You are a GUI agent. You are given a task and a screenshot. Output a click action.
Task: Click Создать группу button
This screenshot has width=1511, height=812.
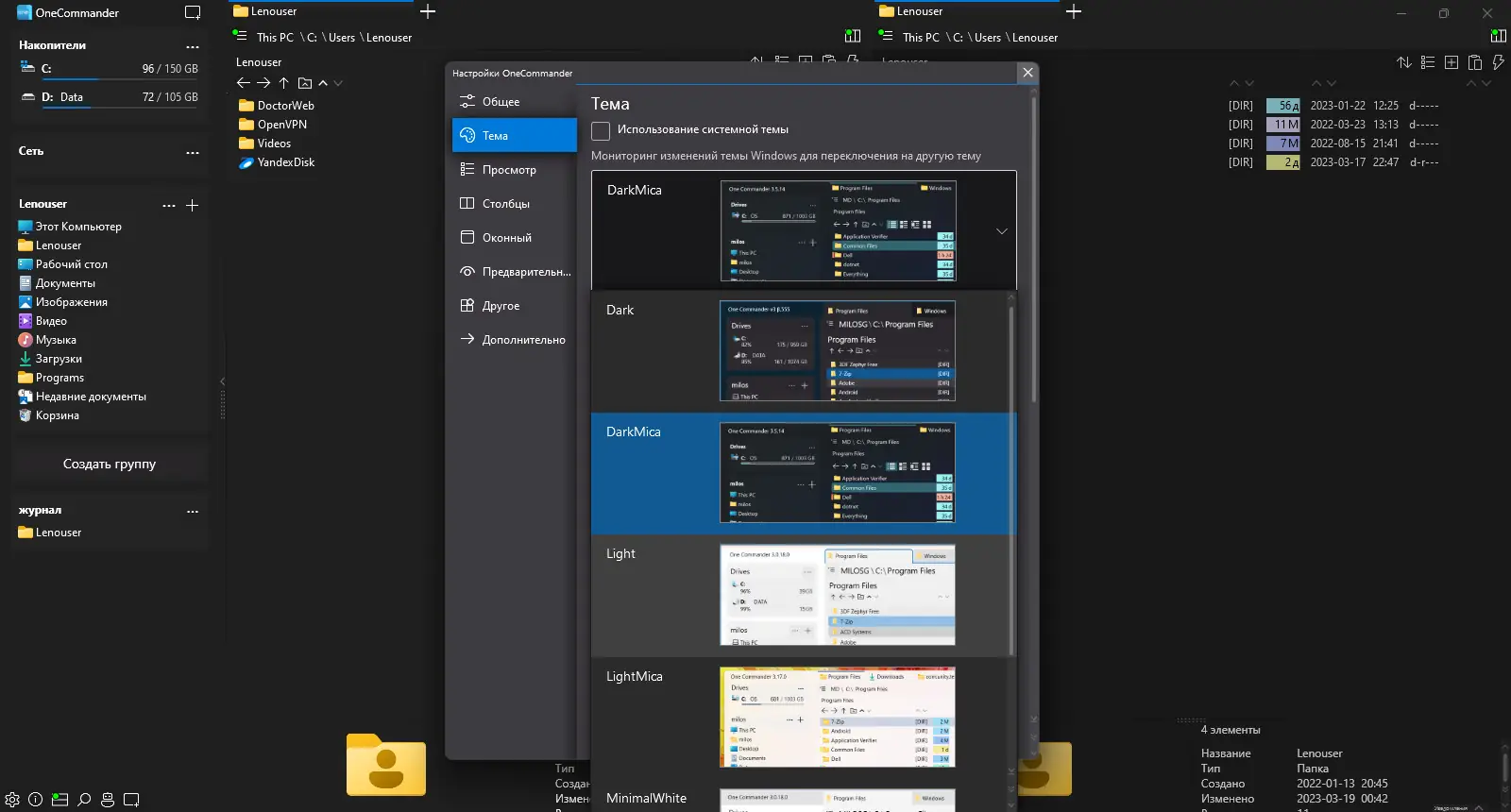[110, 464]
